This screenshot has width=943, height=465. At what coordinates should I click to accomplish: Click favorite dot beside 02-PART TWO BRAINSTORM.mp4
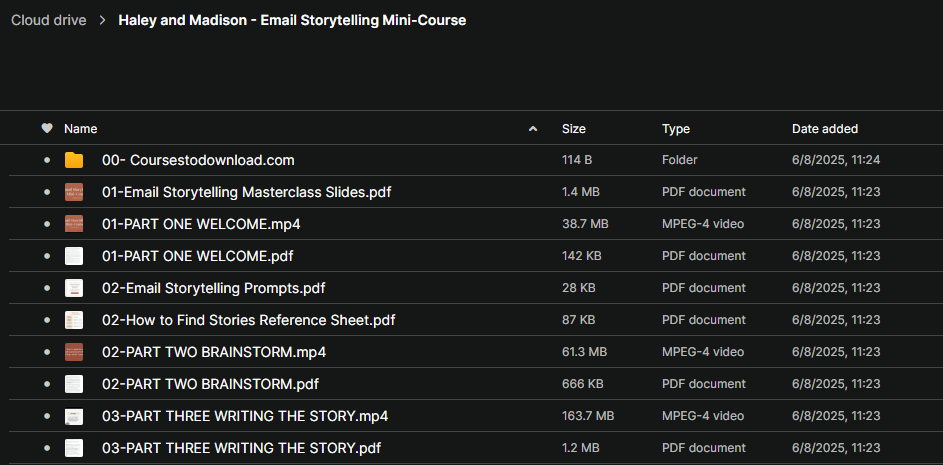tap(47, 351)
